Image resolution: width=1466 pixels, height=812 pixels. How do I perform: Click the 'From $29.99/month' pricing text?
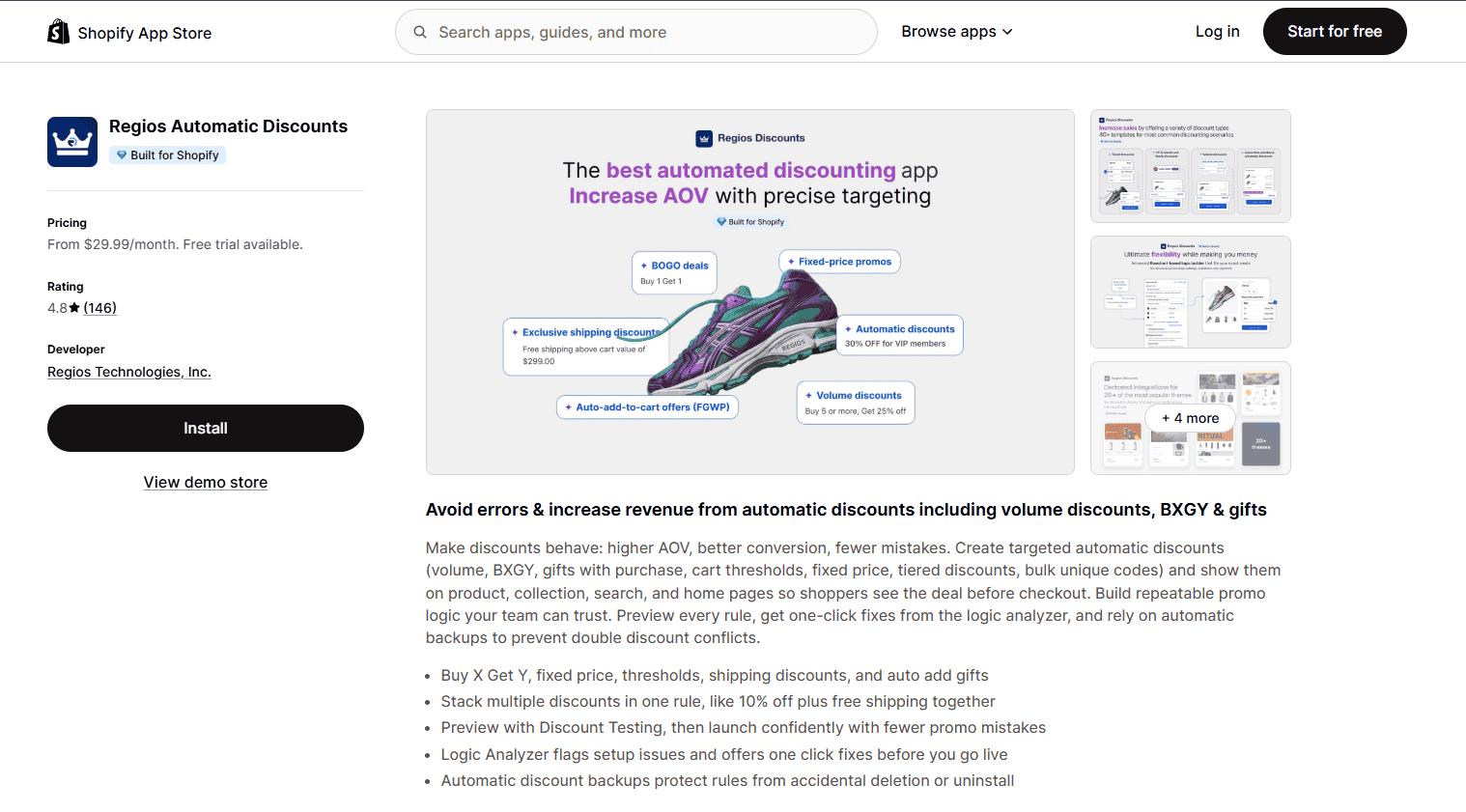pyautogui.click(x=175, y=244)
